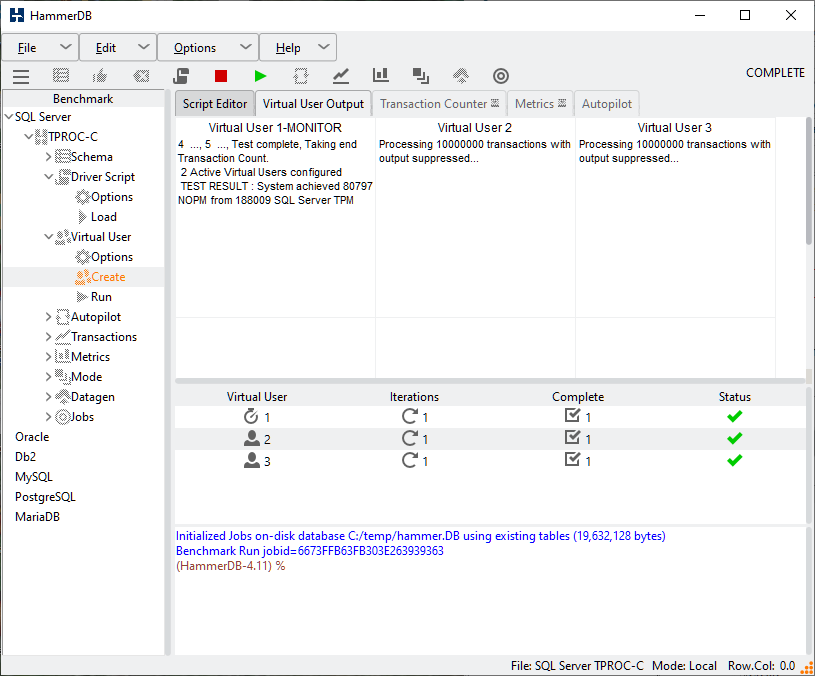Expand the Jobs tree node
The height and width of the screenshot is (676, 815).
point(48,417)
